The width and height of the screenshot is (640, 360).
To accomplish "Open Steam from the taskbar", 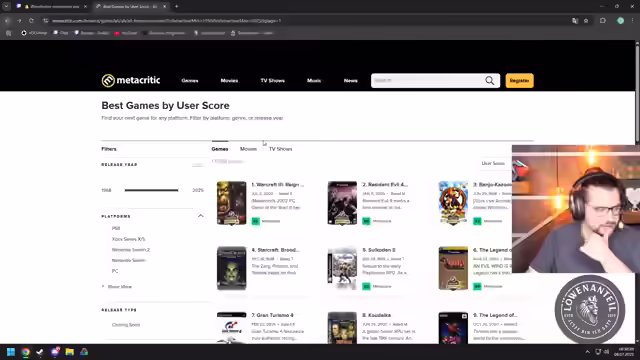I will point(40,352).
